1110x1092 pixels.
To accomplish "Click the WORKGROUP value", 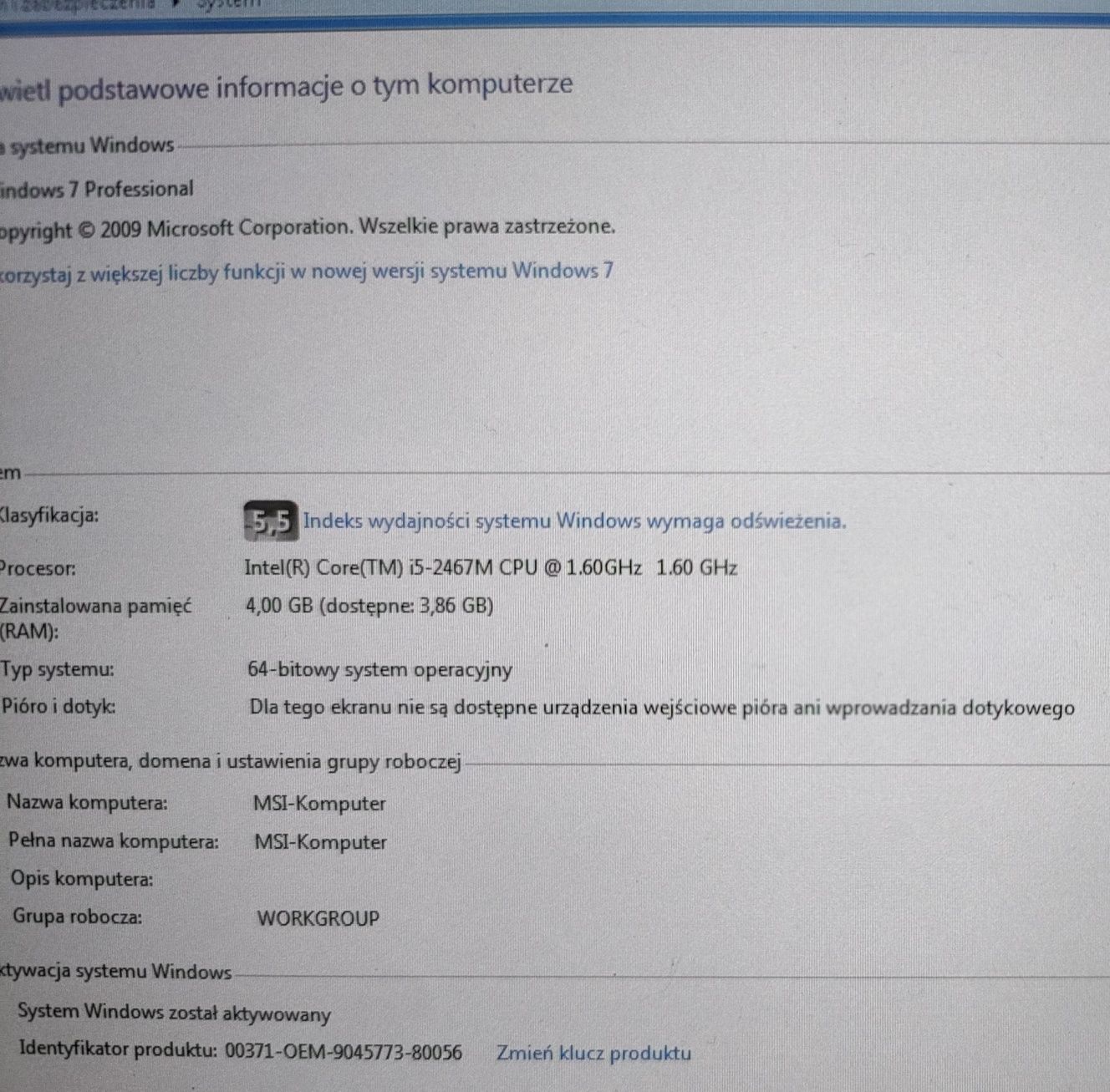I will (318, 918).
